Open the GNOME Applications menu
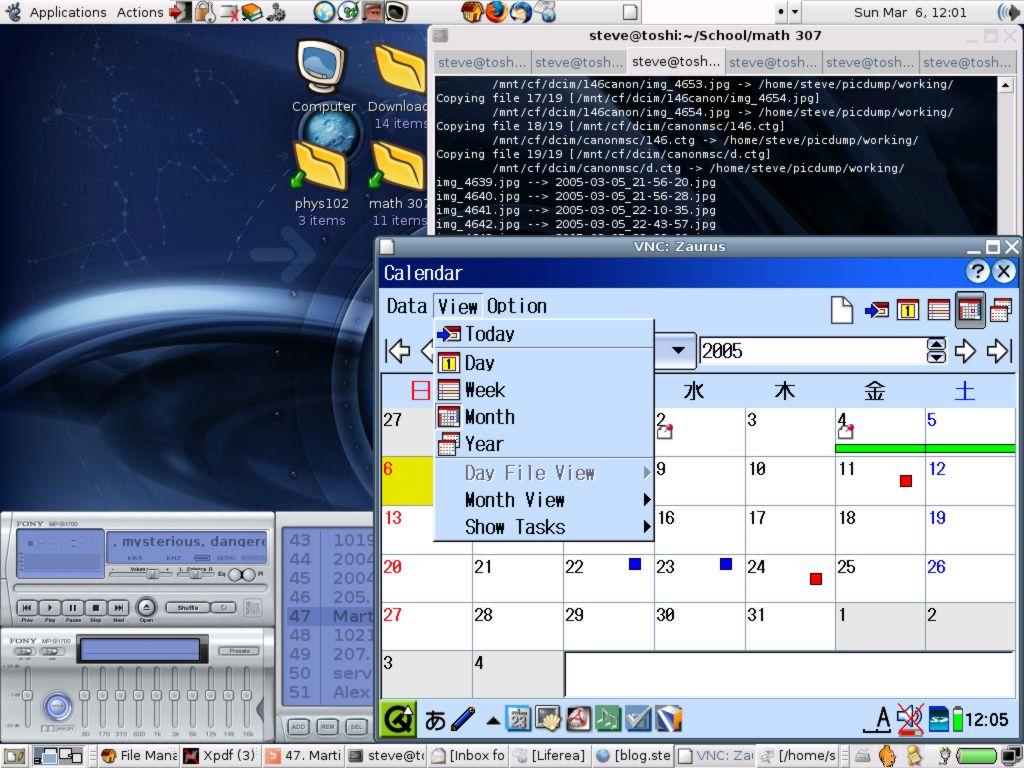 click(68, 12)
